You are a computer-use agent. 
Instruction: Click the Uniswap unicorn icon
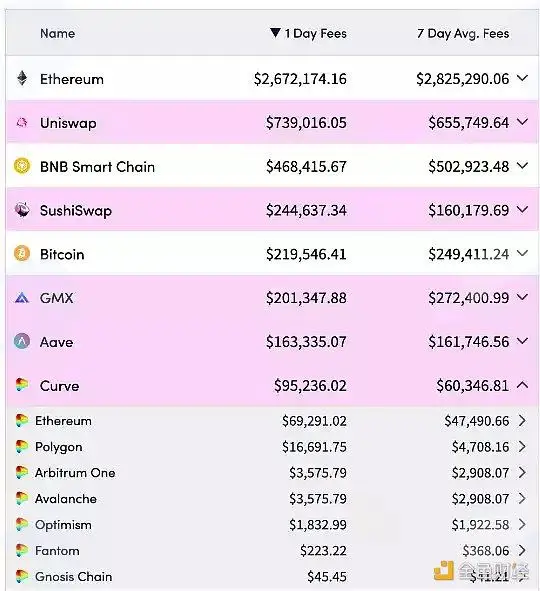pos(22,122)
